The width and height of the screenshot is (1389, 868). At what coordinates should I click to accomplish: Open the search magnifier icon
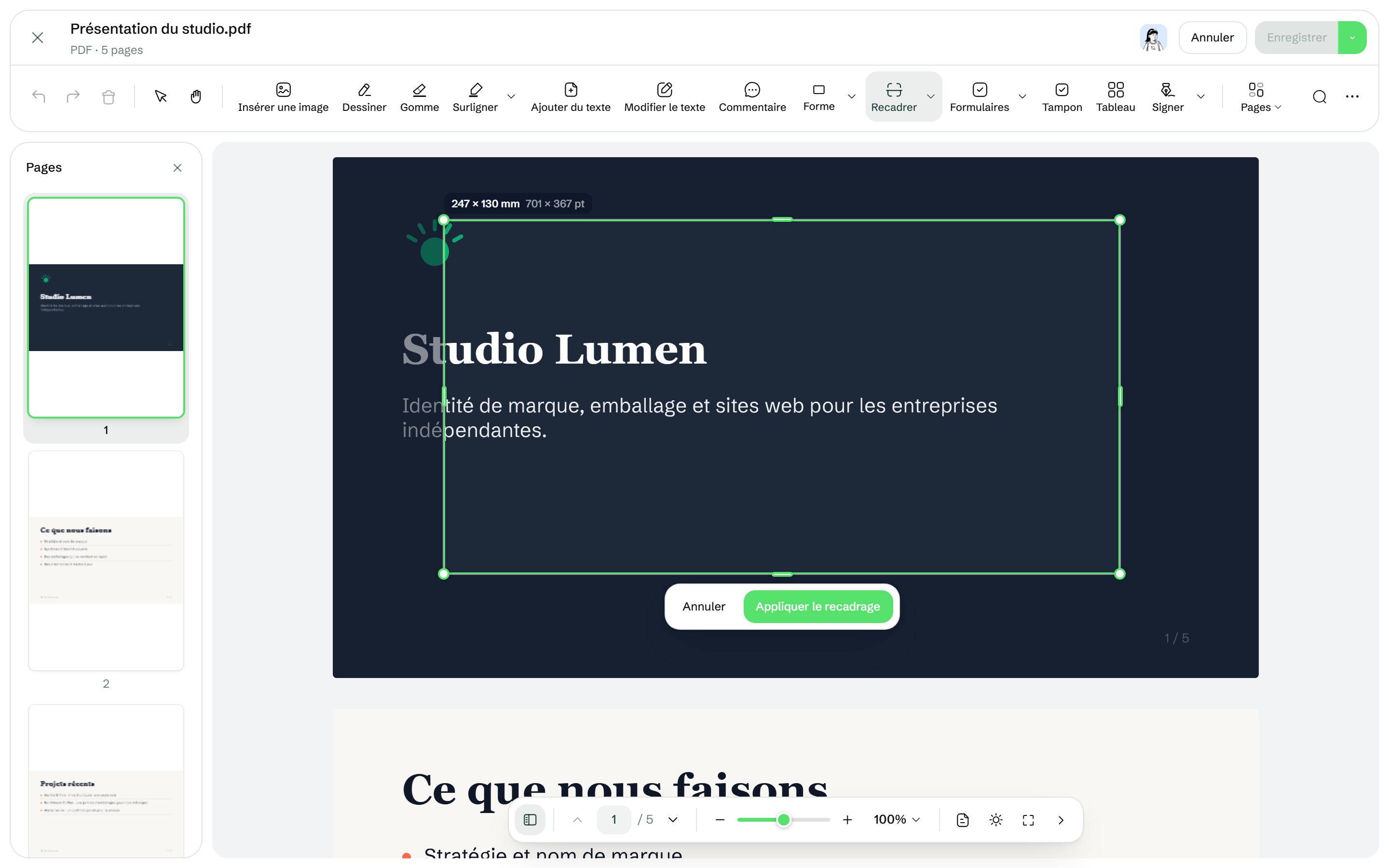click(1319, 96)
